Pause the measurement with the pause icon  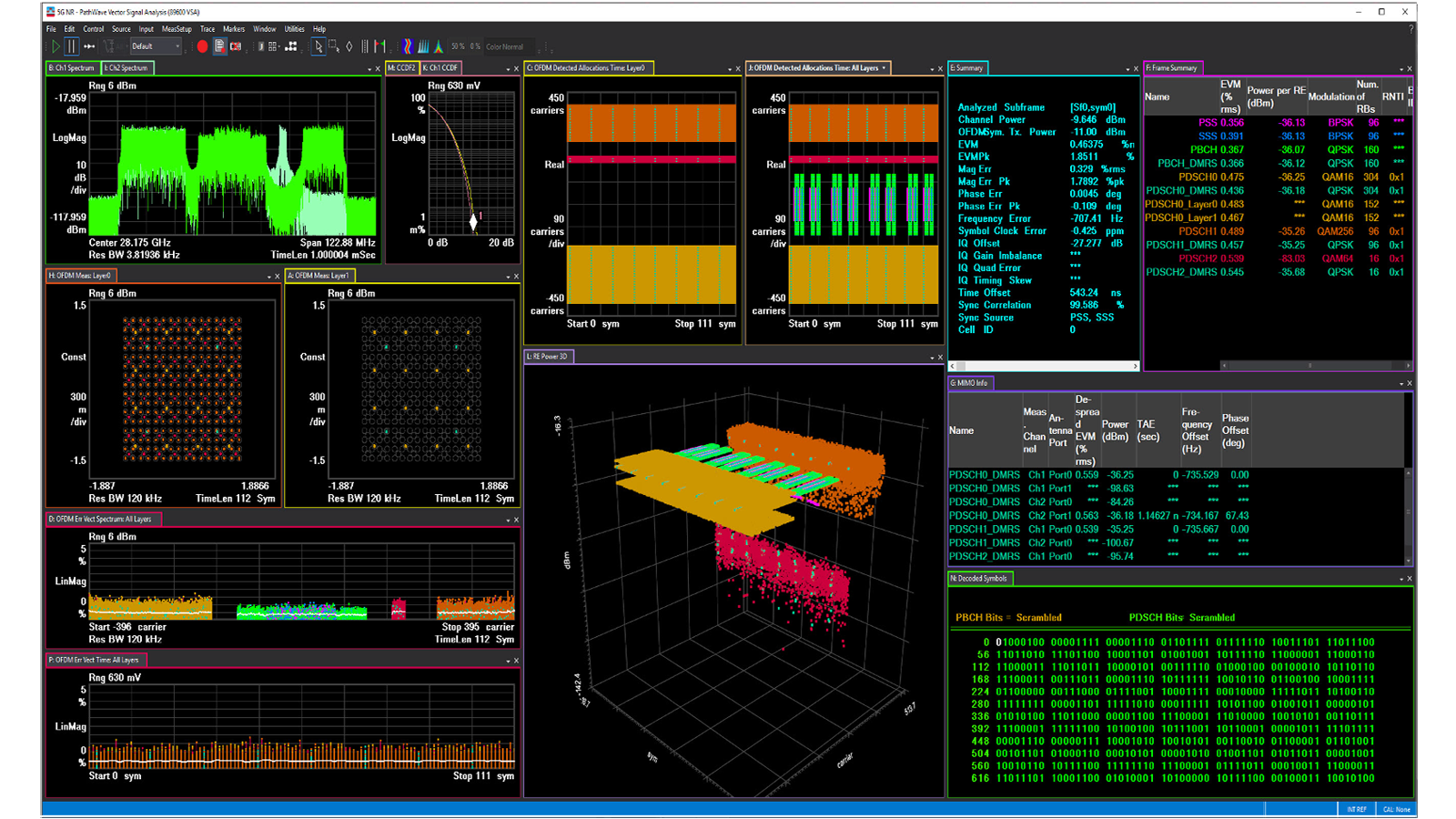[71, 46]
